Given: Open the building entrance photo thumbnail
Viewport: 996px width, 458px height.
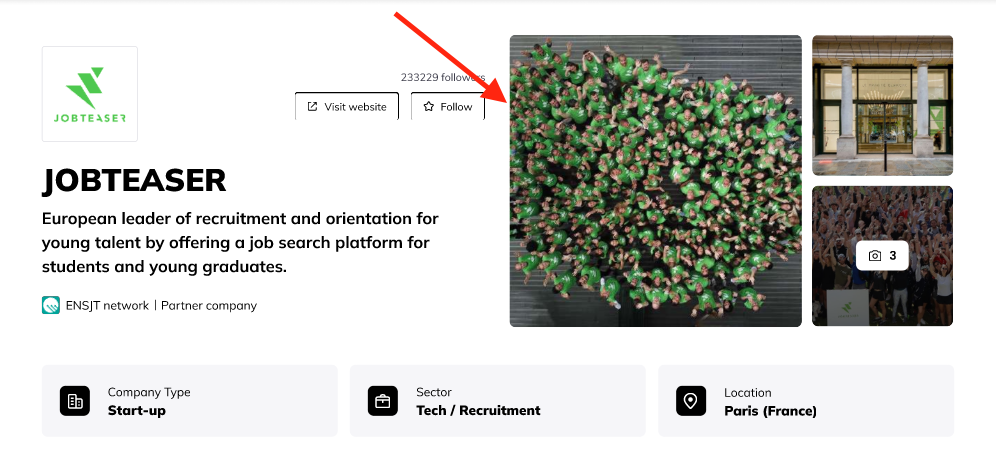Looking at the screenshot, I should [x=882, y=105].
